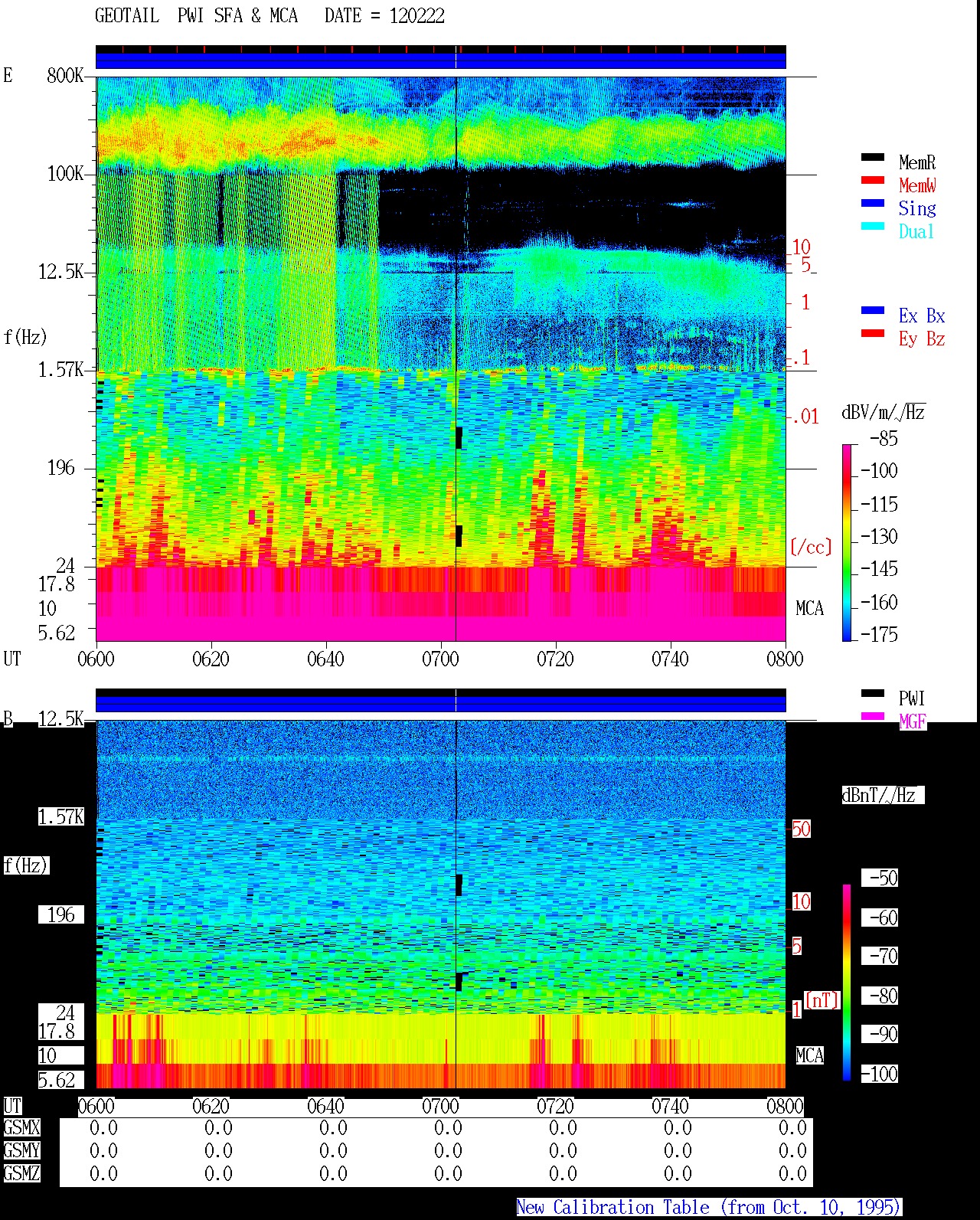Click the dBV/m/√Hz unit label
Screen dimensions: 980x1220
tap(884, 412)
